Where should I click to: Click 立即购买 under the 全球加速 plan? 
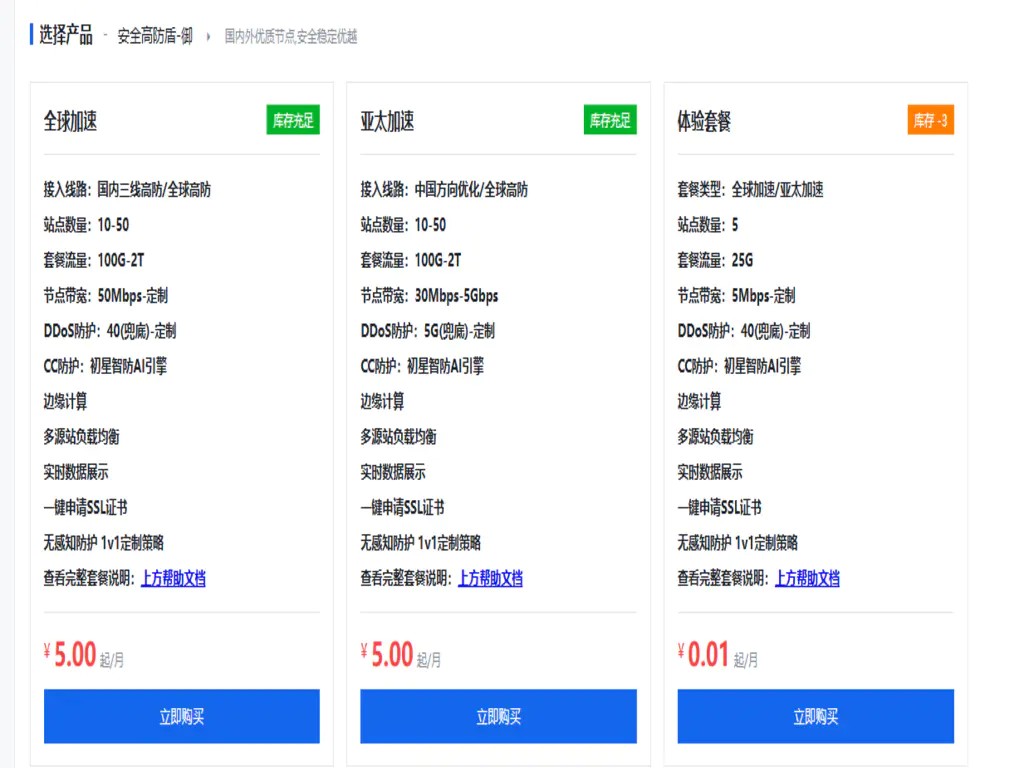180,716
